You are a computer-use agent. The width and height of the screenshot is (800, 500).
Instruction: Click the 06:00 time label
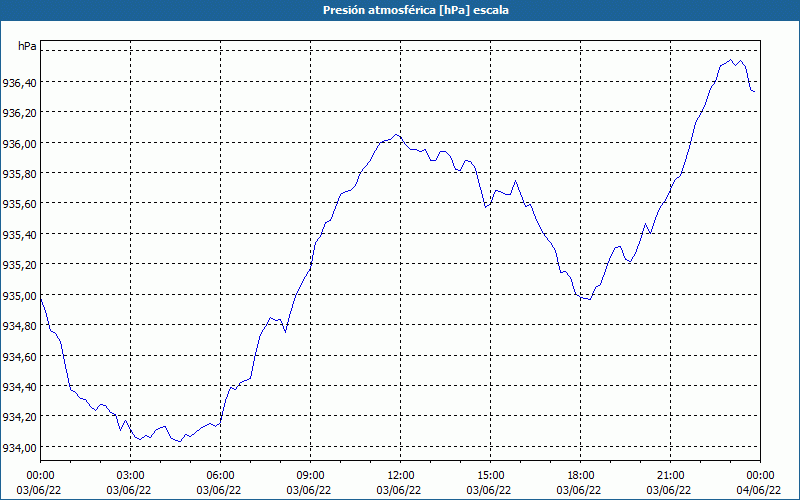point(220,476)
